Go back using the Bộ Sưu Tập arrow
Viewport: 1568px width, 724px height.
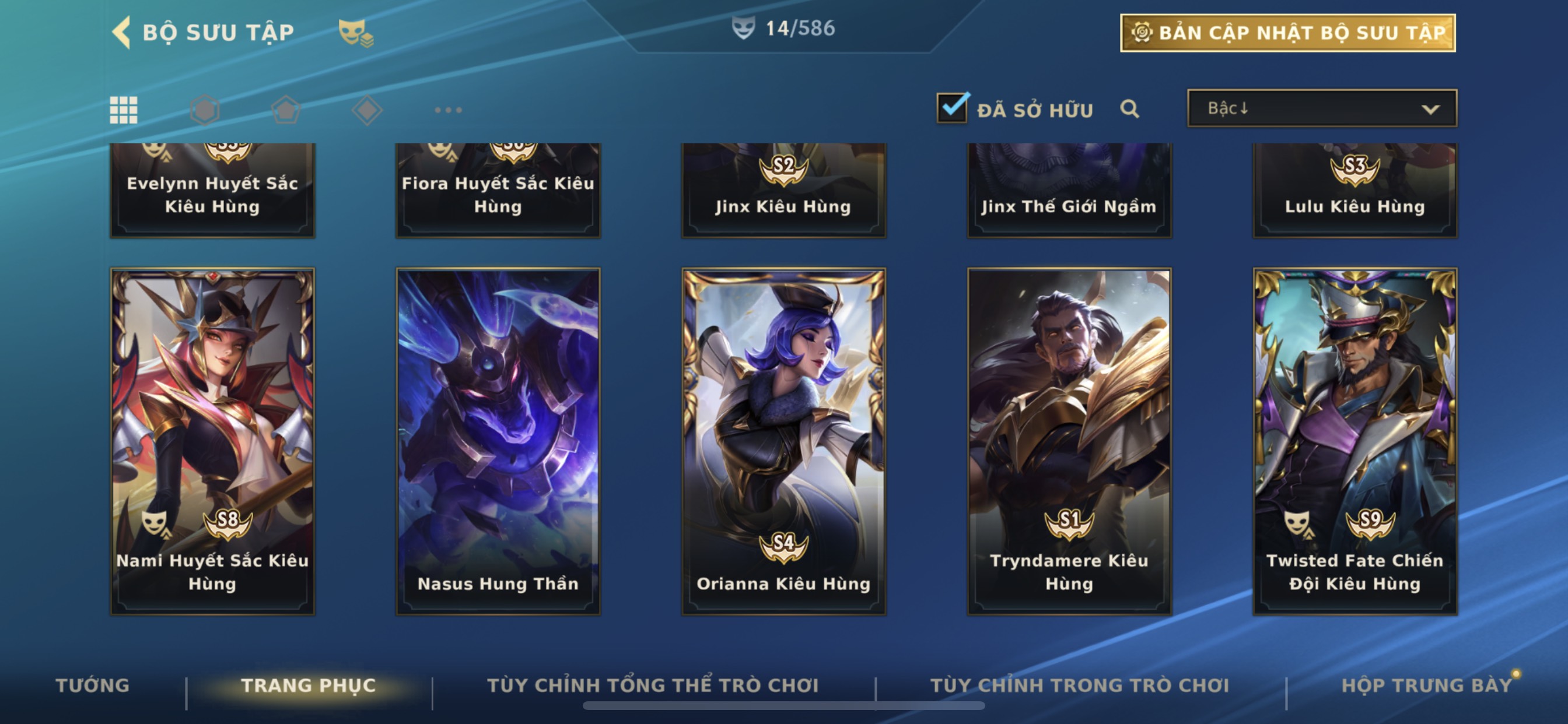pos(122,32)
